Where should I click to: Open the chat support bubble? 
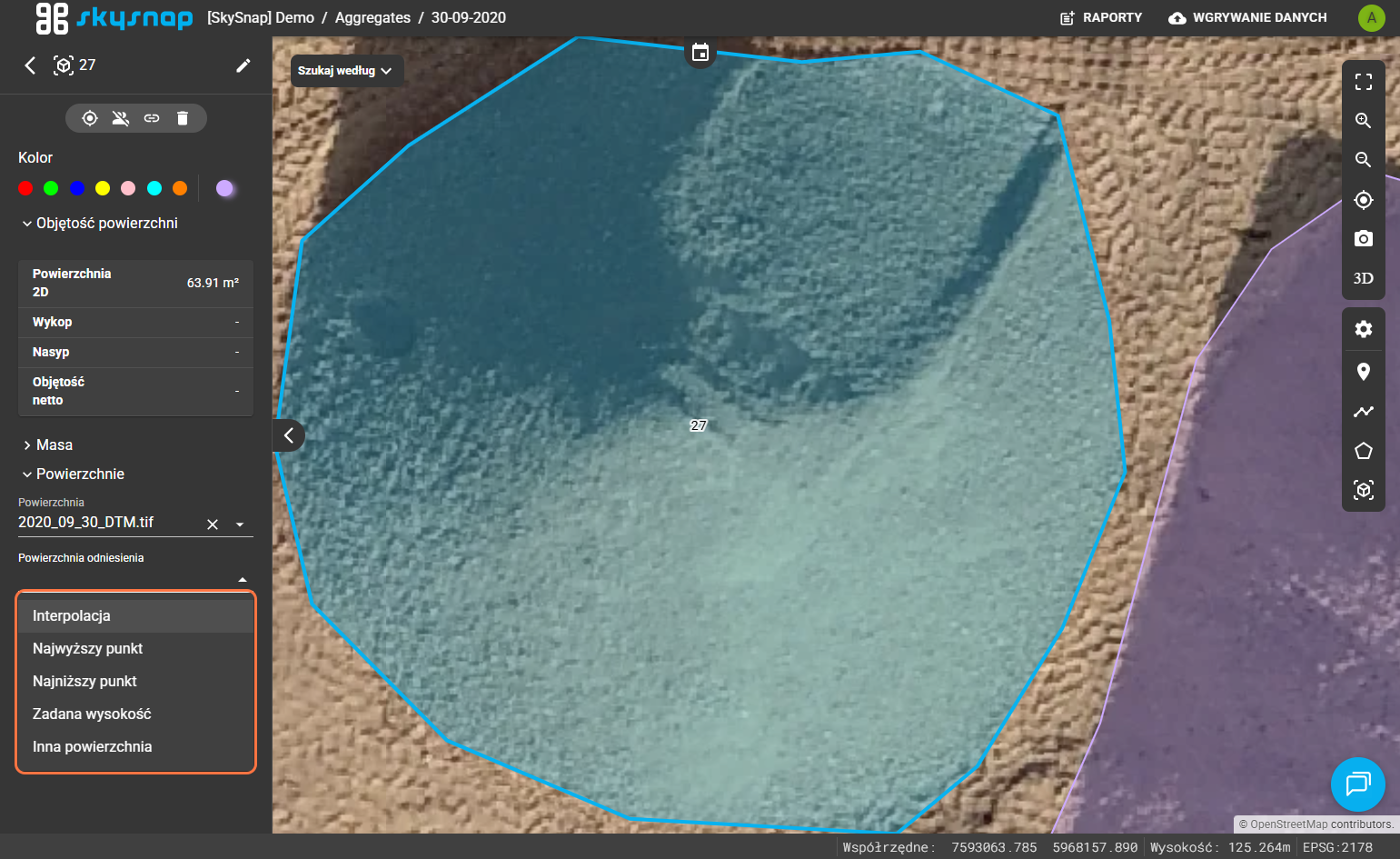click(x=1357, y=784)
